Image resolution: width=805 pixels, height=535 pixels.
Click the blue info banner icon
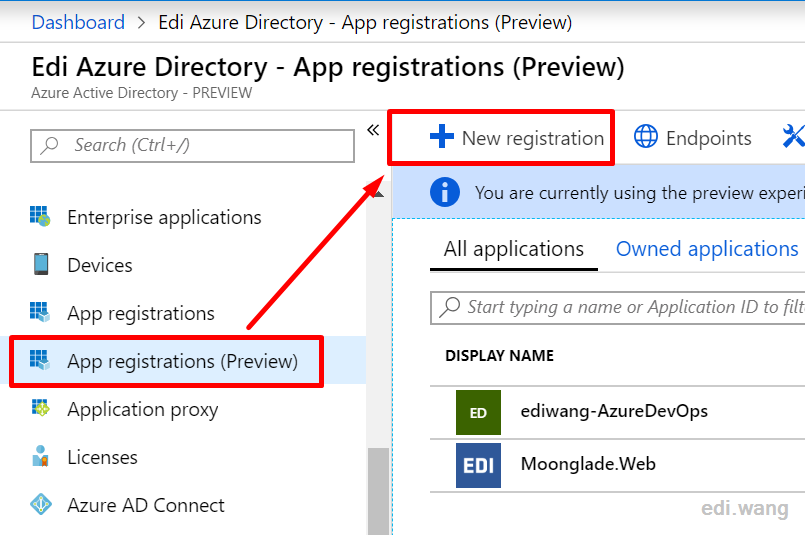point(445,193)
